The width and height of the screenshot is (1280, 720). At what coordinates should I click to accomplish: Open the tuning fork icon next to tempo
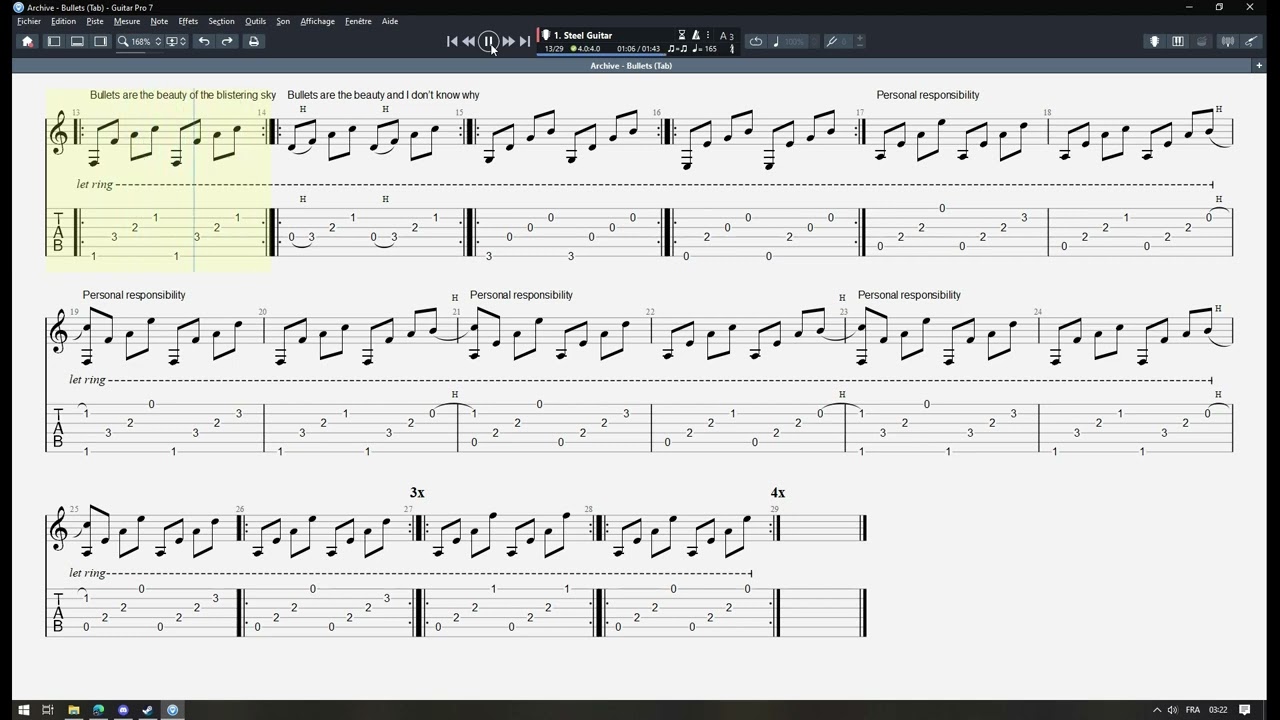[x=732, y=48]
